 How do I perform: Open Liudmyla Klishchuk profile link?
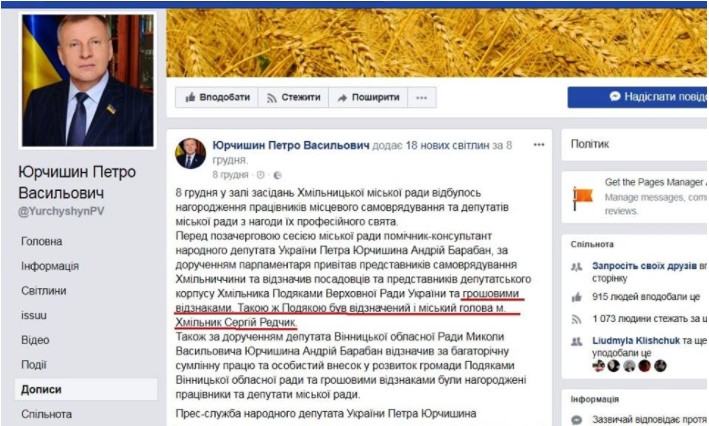click(636, 341)
